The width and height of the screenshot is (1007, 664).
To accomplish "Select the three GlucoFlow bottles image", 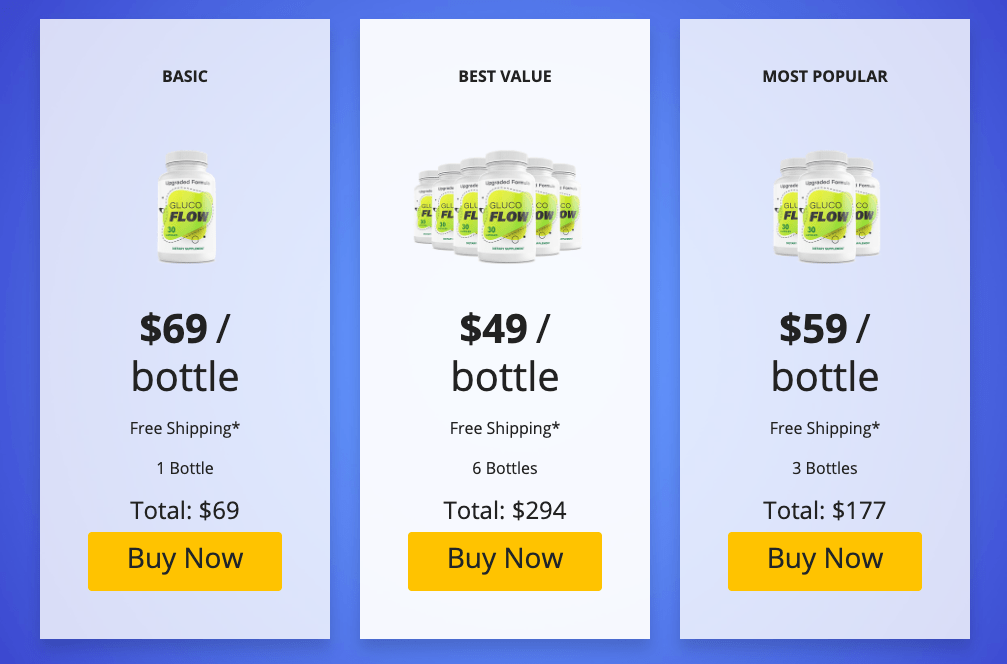I will point(826,207).
